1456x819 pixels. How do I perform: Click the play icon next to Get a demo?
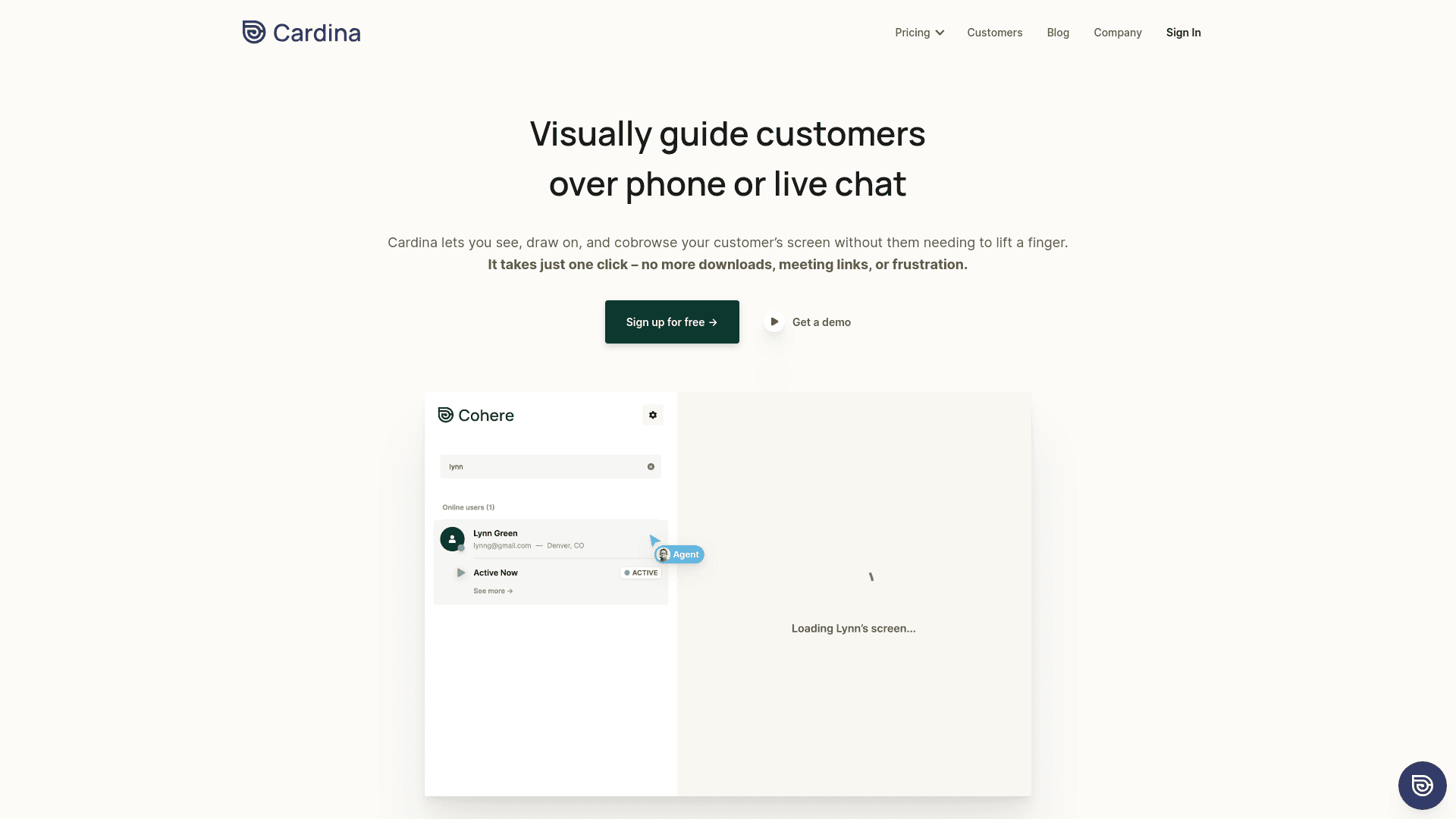point(774,321)
